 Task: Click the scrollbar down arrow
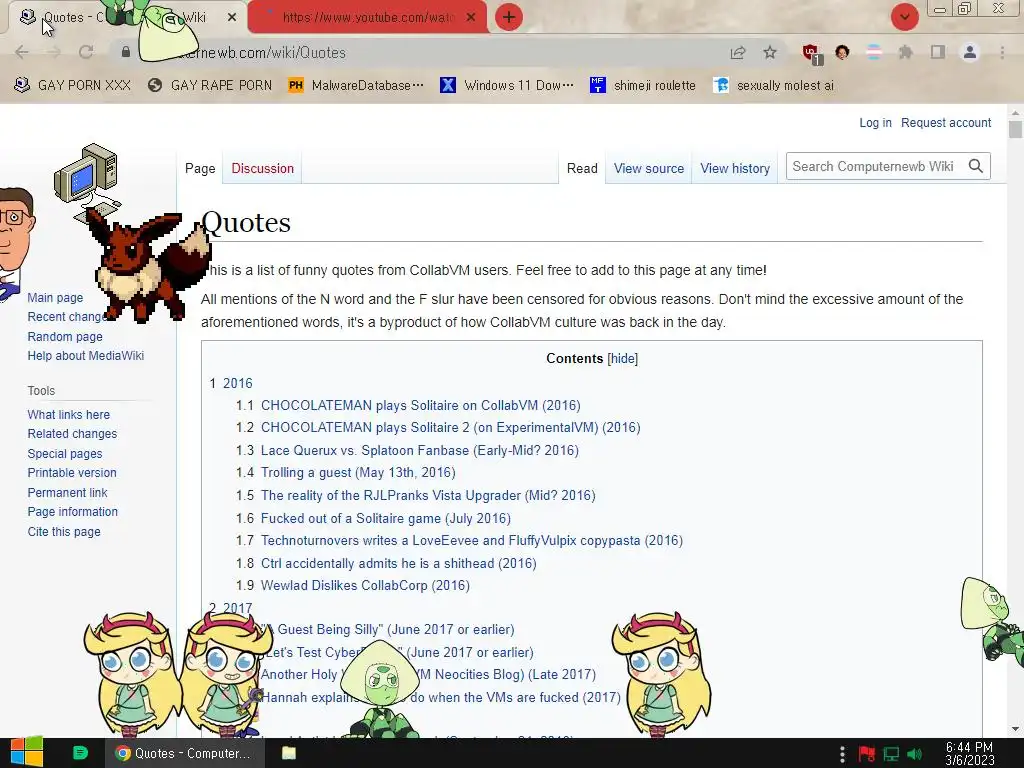pos(1015,729)
